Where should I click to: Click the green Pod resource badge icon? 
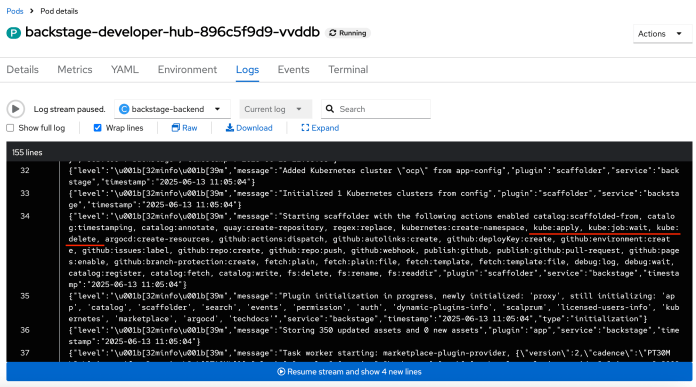click(13, 33)
